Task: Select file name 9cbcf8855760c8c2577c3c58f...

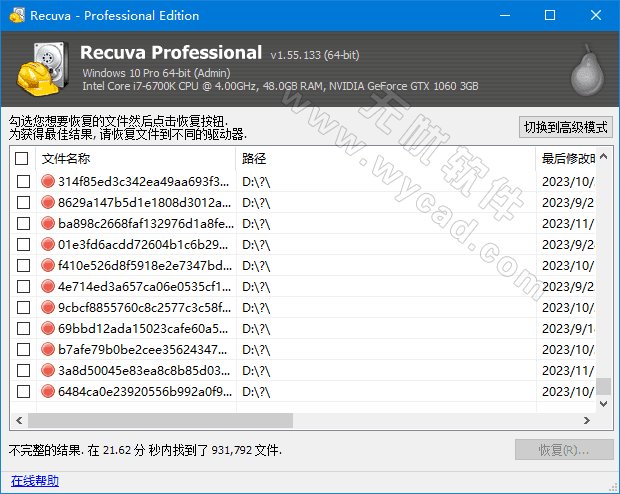Action: click(x=144, y=307)
